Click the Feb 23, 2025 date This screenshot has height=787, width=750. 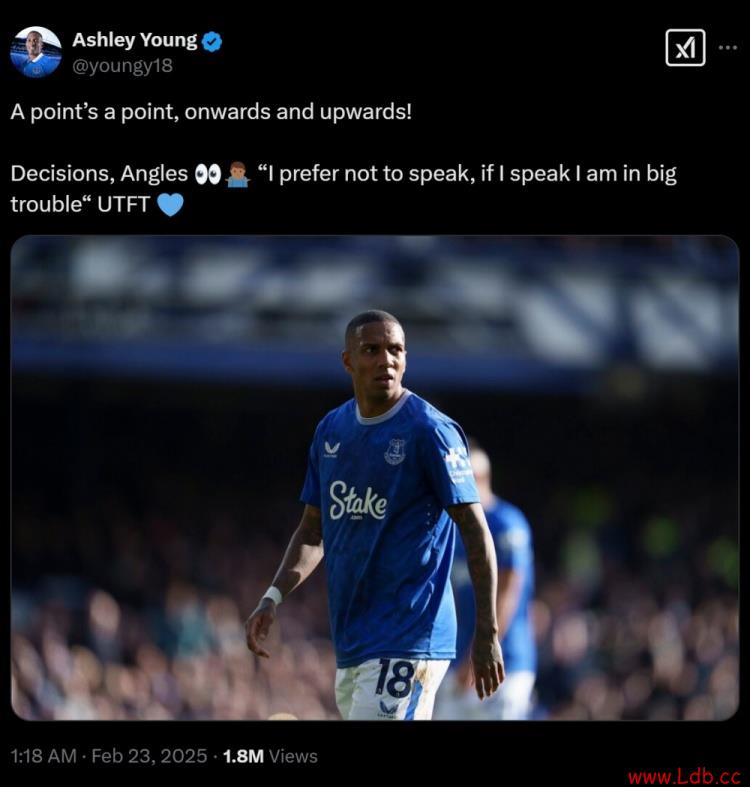click(x=149, y=756)
